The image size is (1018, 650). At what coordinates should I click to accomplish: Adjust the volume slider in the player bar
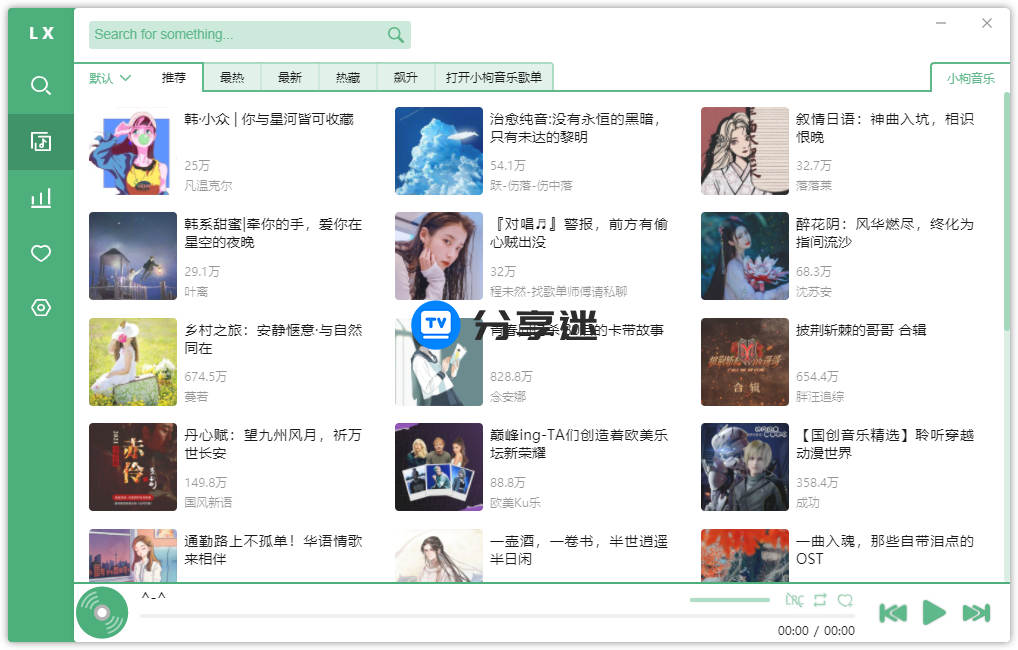(x=730, y=599)
